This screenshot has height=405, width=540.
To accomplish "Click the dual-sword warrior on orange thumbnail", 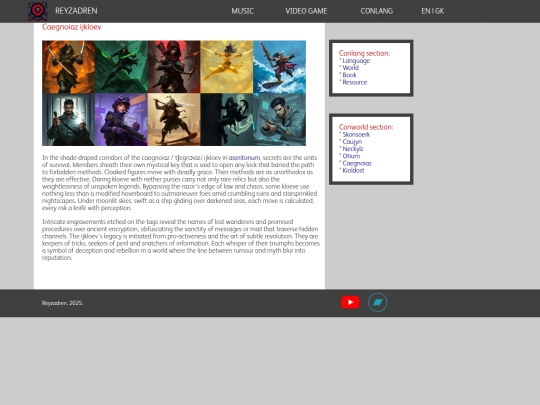I will pyautogui.click(x=69, y=67).
